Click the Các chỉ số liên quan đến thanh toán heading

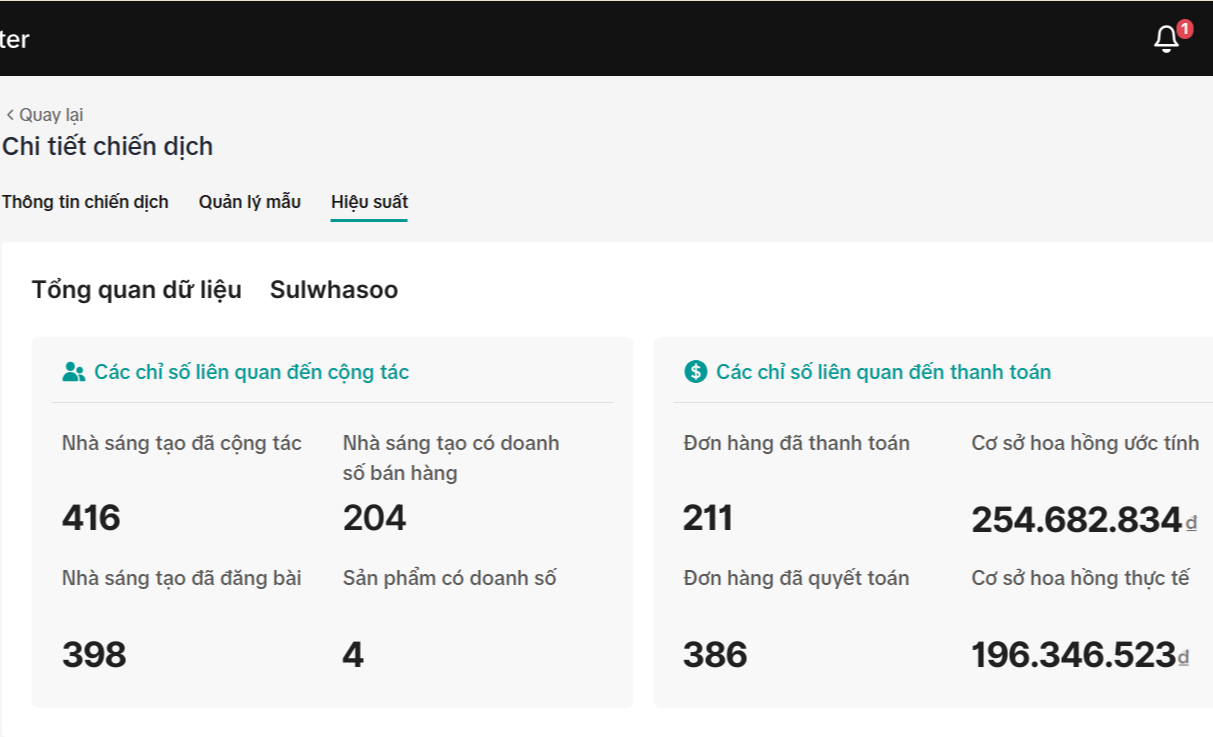click(883, 372)
